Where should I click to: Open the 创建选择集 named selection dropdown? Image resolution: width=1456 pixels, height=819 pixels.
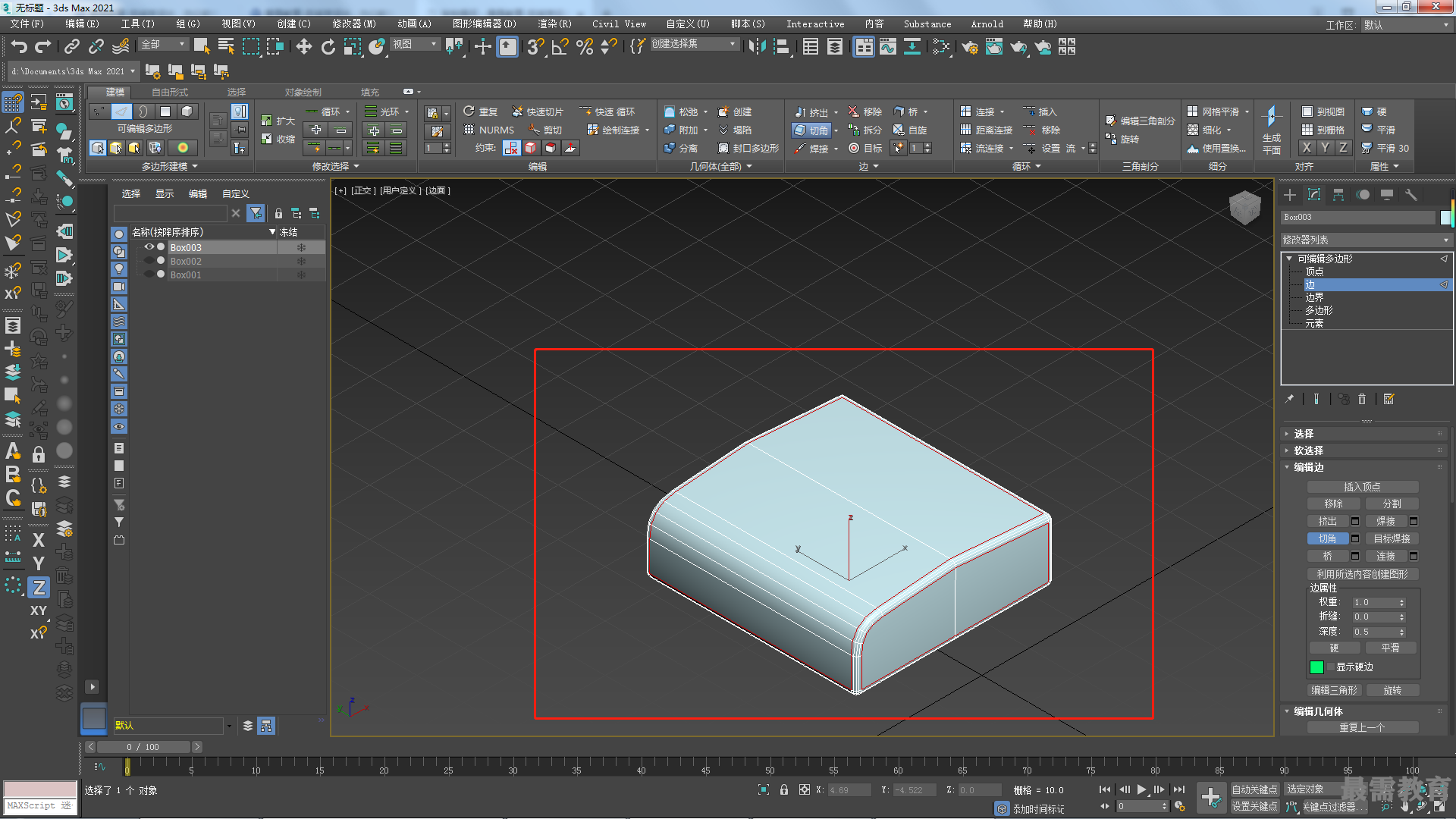tap(694, 44)
